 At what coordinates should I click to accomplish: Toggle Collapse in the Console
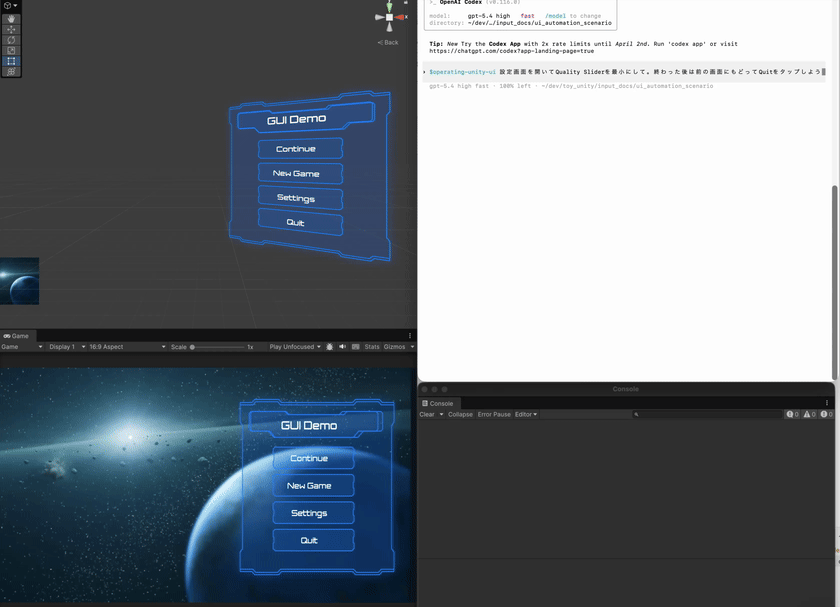[x=460, y=414]
